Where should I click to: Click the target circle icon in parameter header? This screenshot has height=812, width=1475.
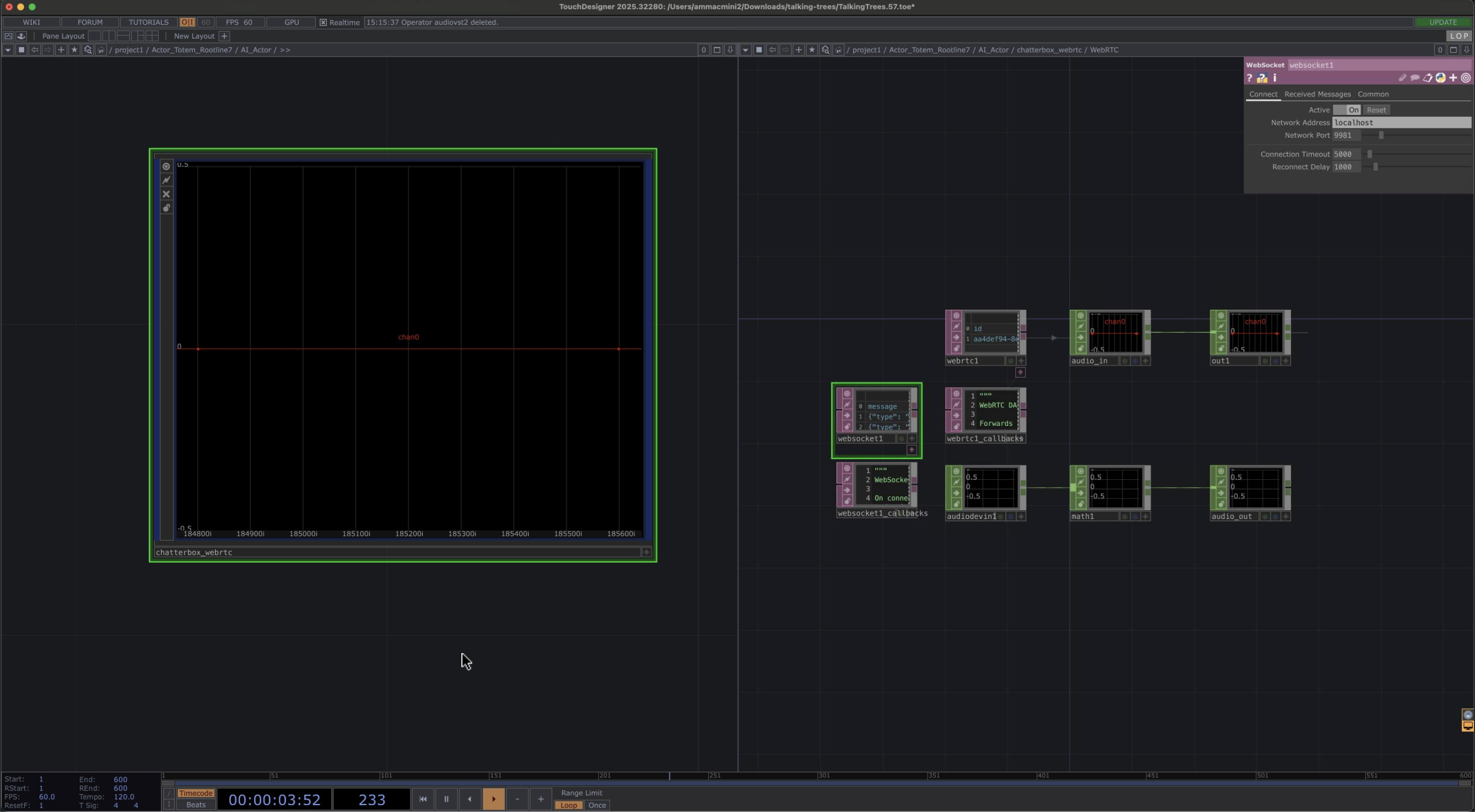click(x=1466, y=78)
